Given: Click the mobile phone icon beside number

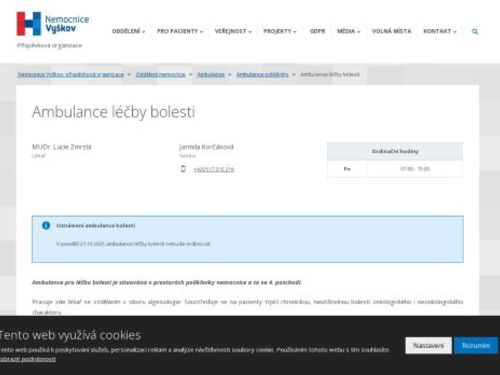Looking at the screenshot, I should pyautogui.click(x=183, y=169).
